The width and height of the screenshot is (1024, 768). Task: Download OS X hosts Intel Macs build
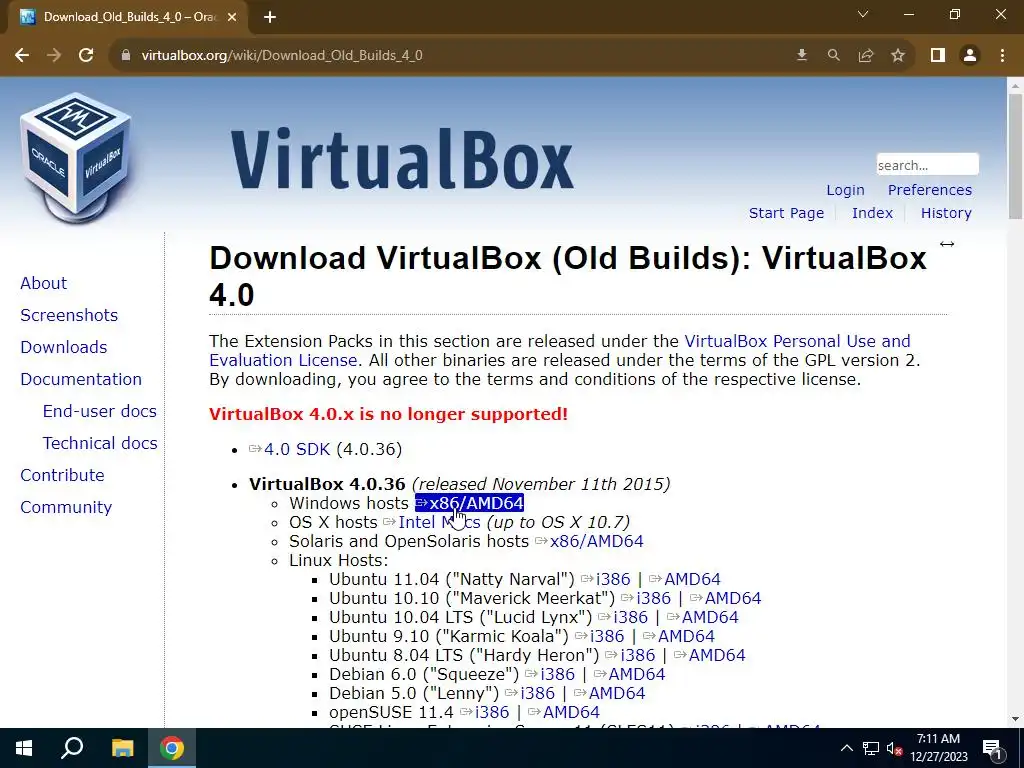pyautogui.click(x=431, y=522)
